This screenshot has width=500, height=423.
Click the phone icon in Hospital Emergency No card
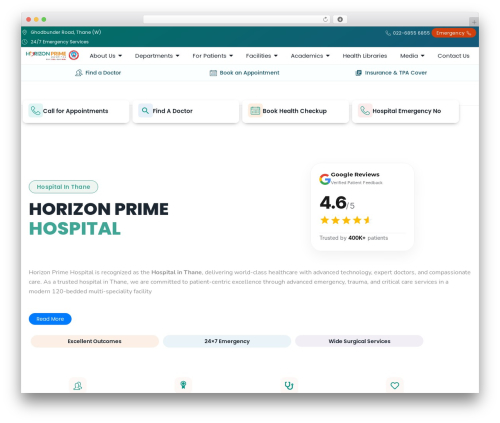pos(365,110)
